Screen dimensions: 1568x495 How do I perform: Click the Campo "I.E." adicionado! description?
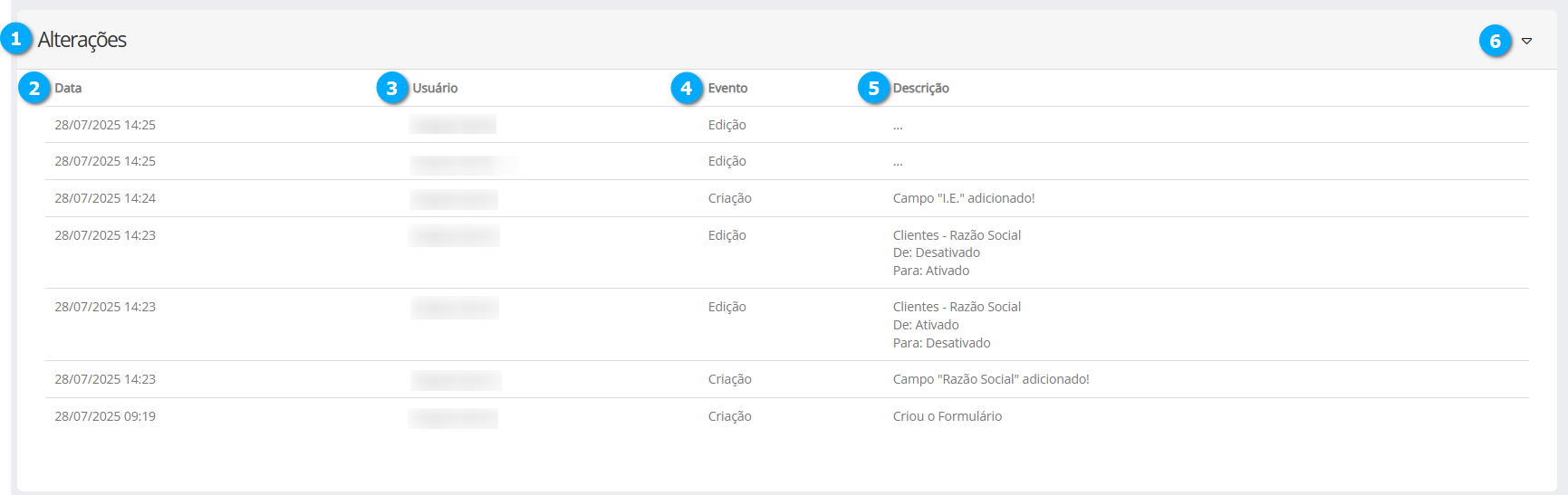point(963,198)
